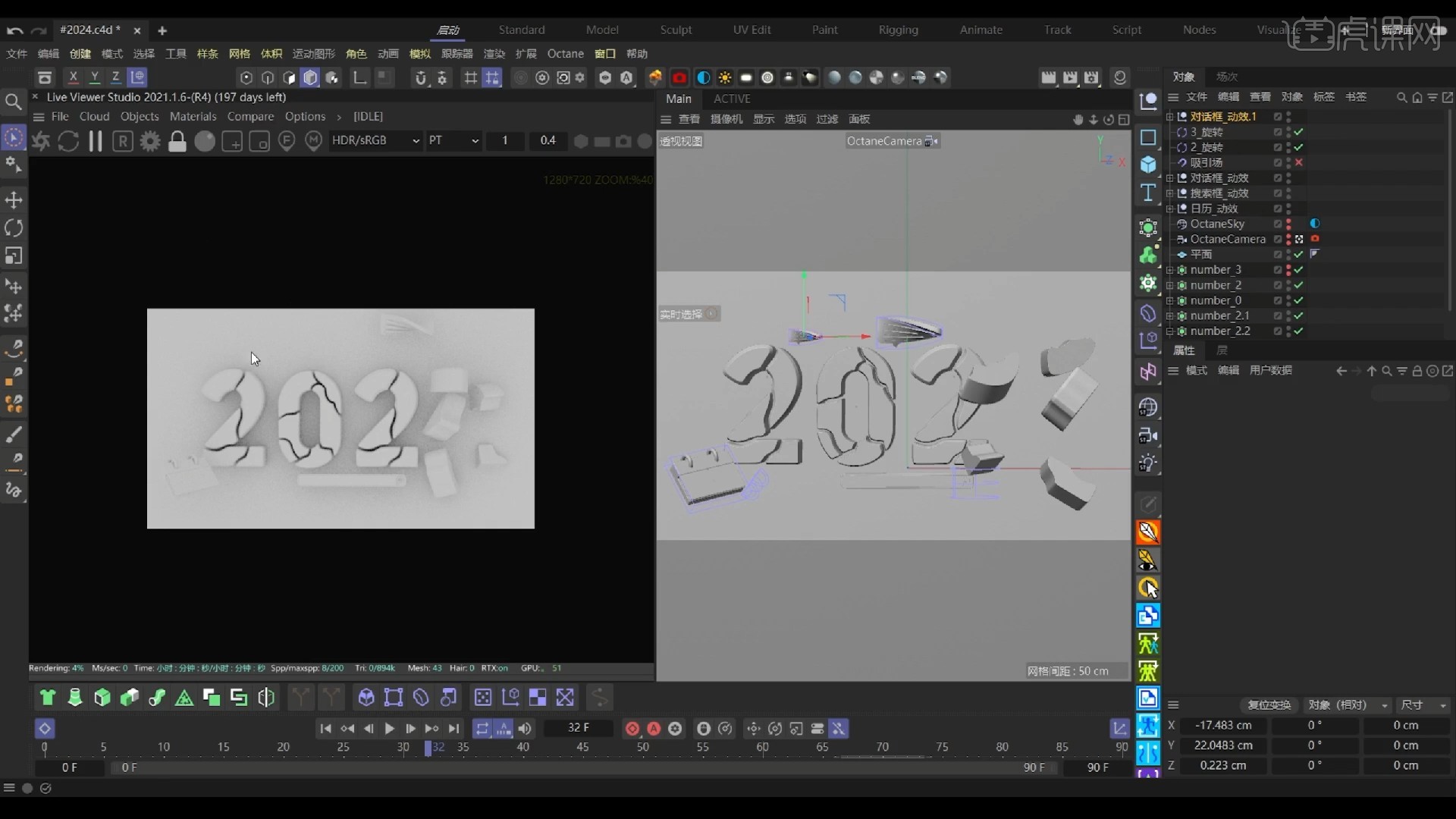Click the Brush paint tool in left toolbar
The image size is (1456, 819).
(x=14, y=434)
